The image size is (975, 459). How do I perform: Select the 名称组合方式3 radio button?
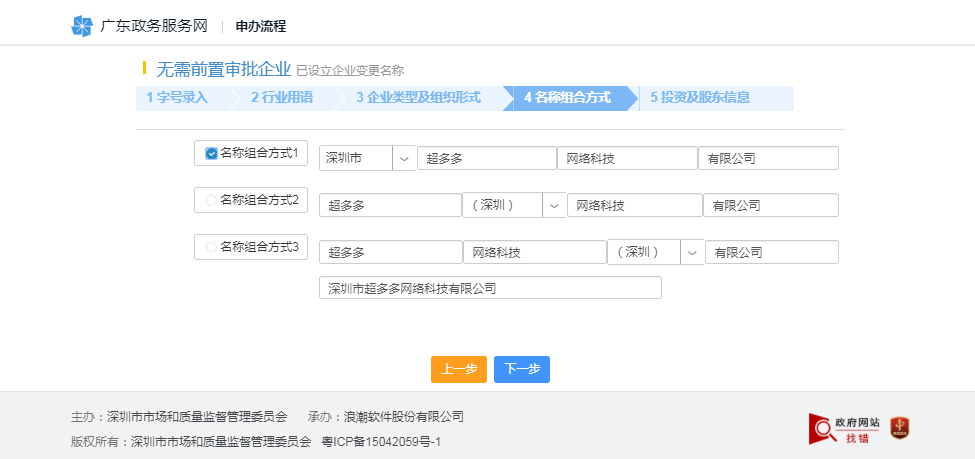pos(211,247)
